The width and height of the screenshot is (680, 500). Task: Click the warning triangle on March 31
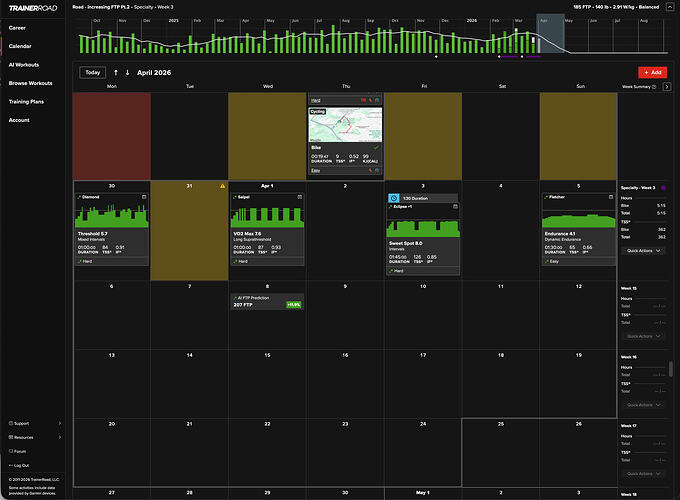[222, 186]
